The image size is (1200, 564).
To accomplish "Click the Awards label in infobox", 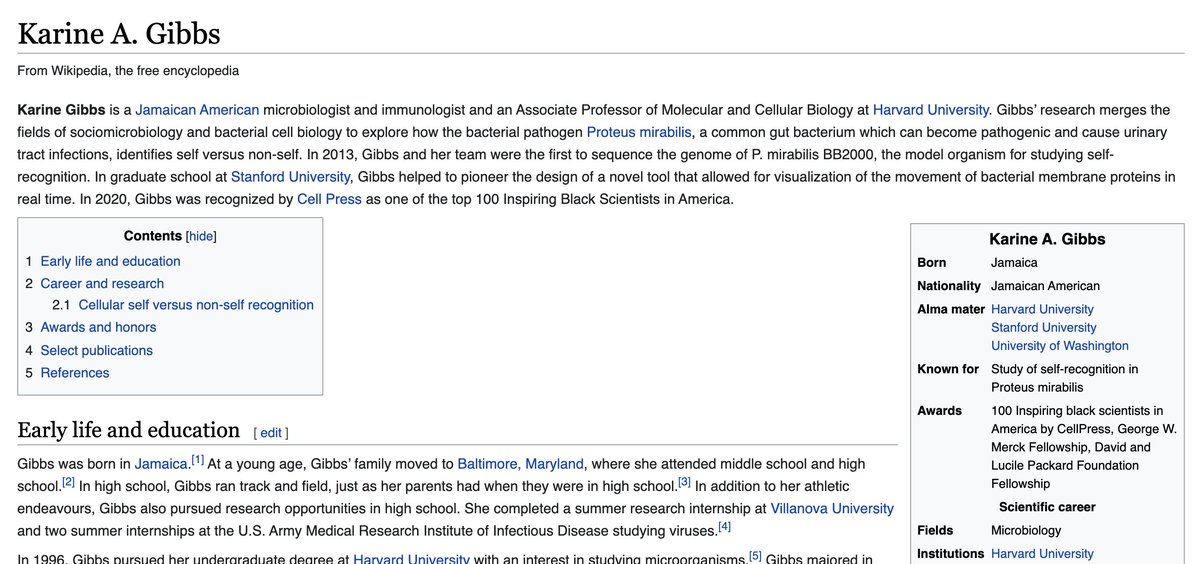I will point(940,410).
